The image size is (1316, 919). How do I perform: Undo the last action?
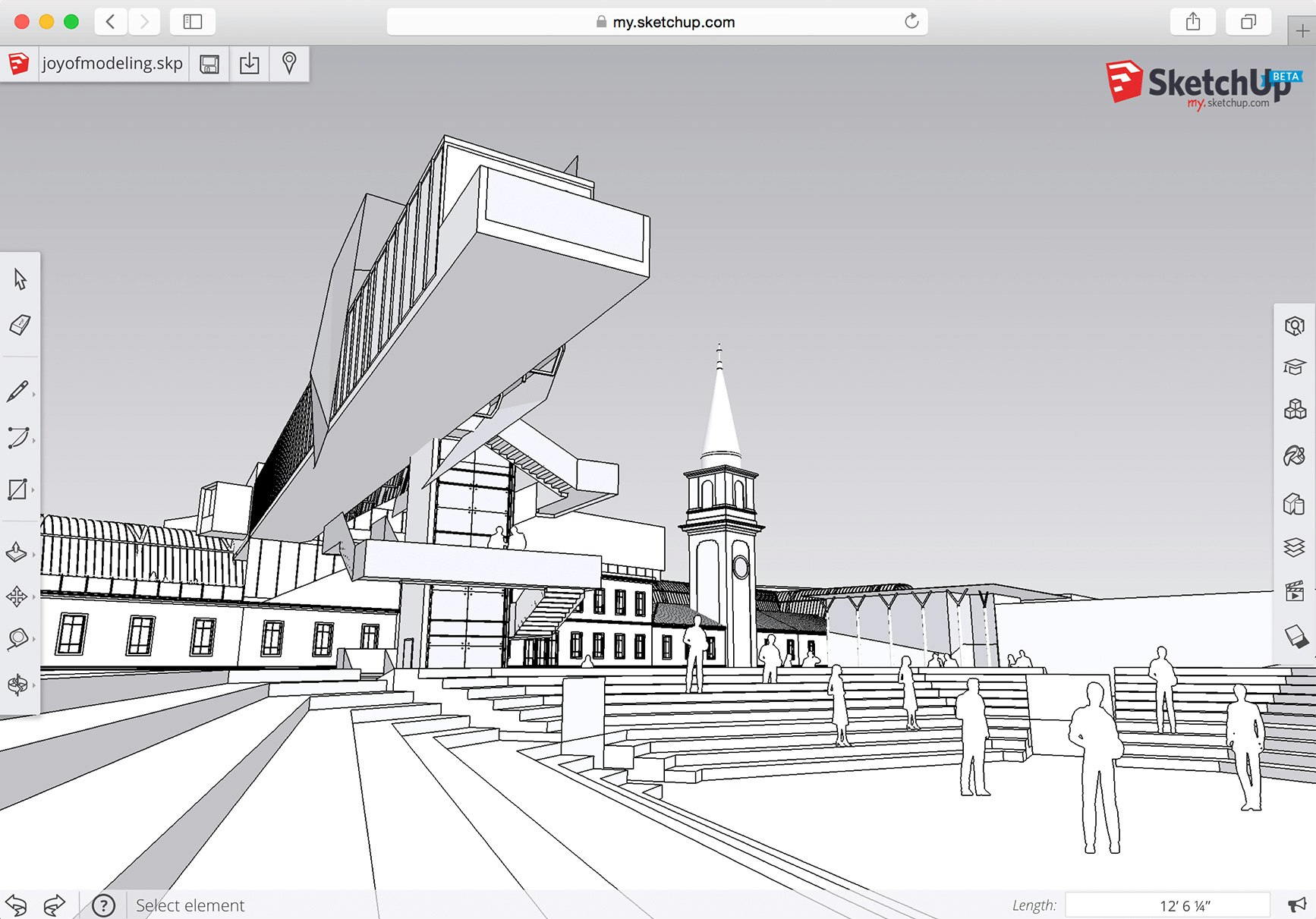[17, 905]
